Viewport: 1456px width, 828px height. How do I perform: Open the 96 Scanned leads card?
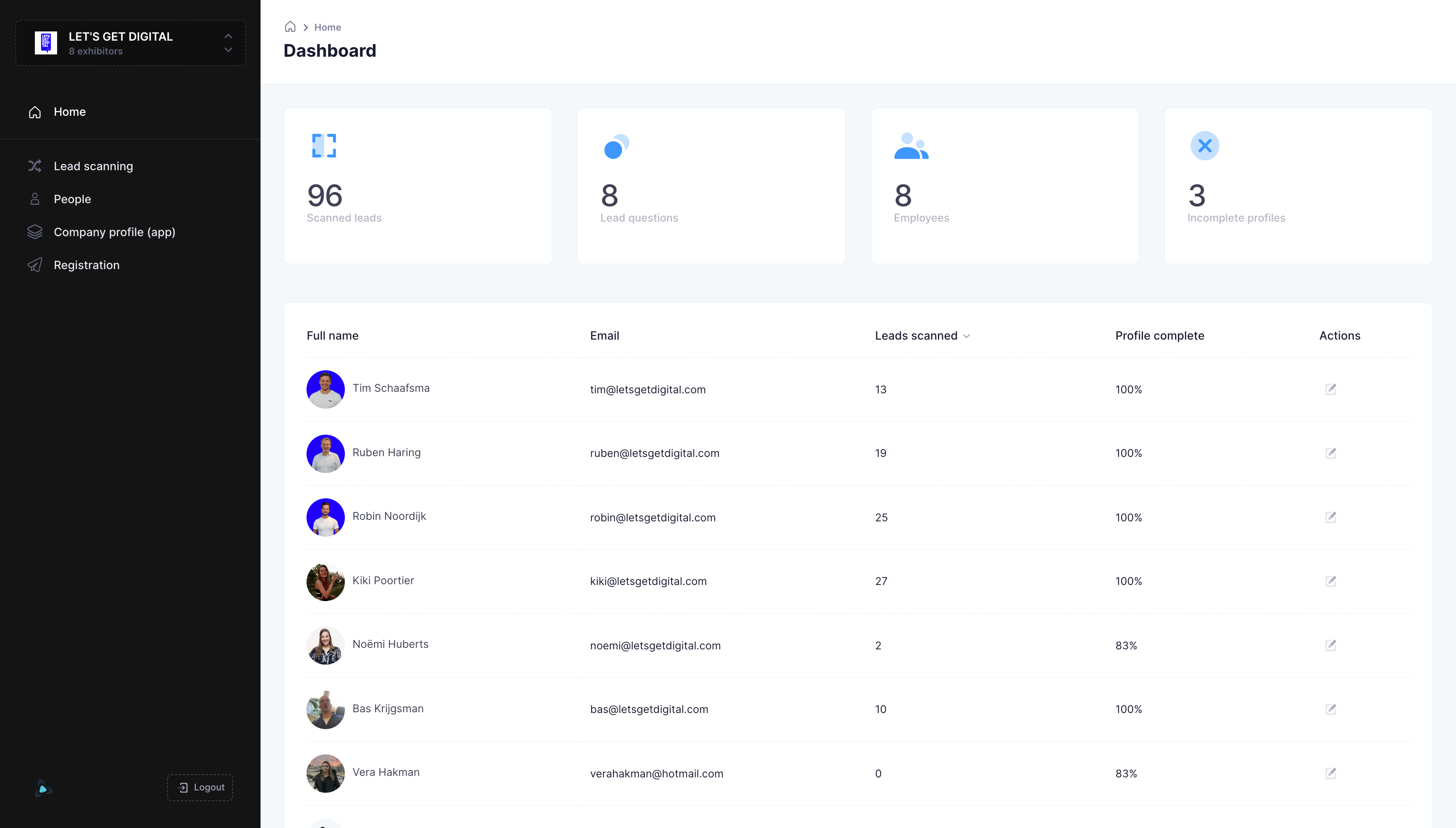418,186
